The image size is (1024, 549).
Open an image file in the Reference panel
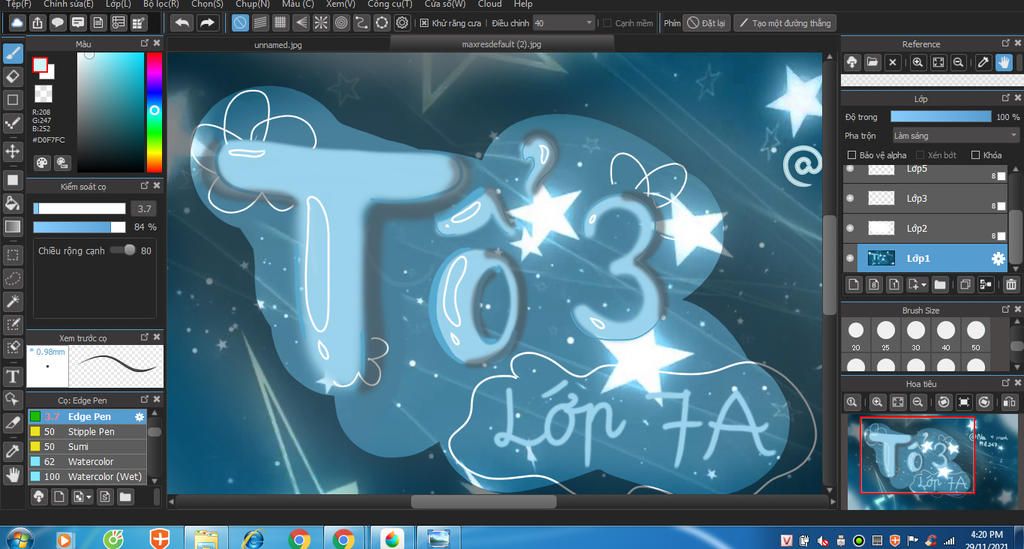click(872, 63)
